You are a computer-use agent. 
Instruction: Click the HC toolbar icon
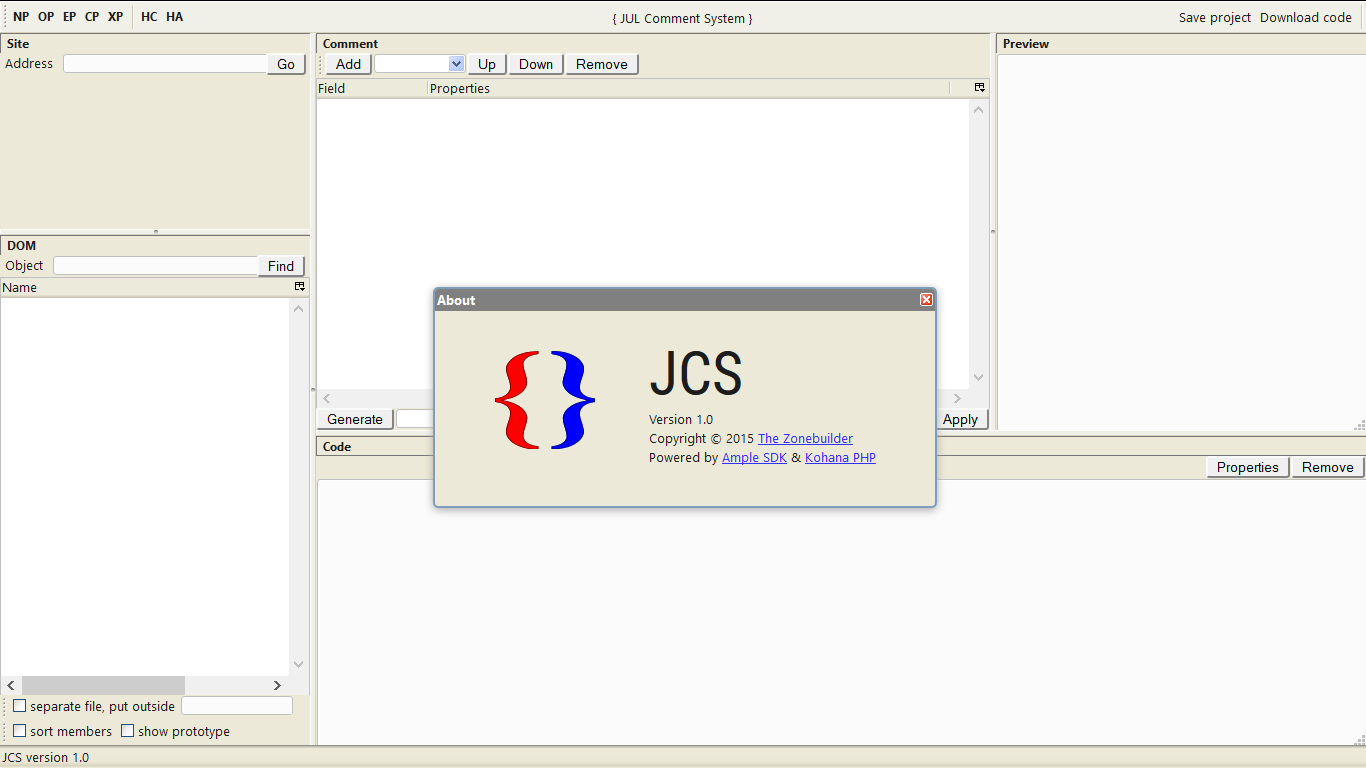[x=148, y=16]
